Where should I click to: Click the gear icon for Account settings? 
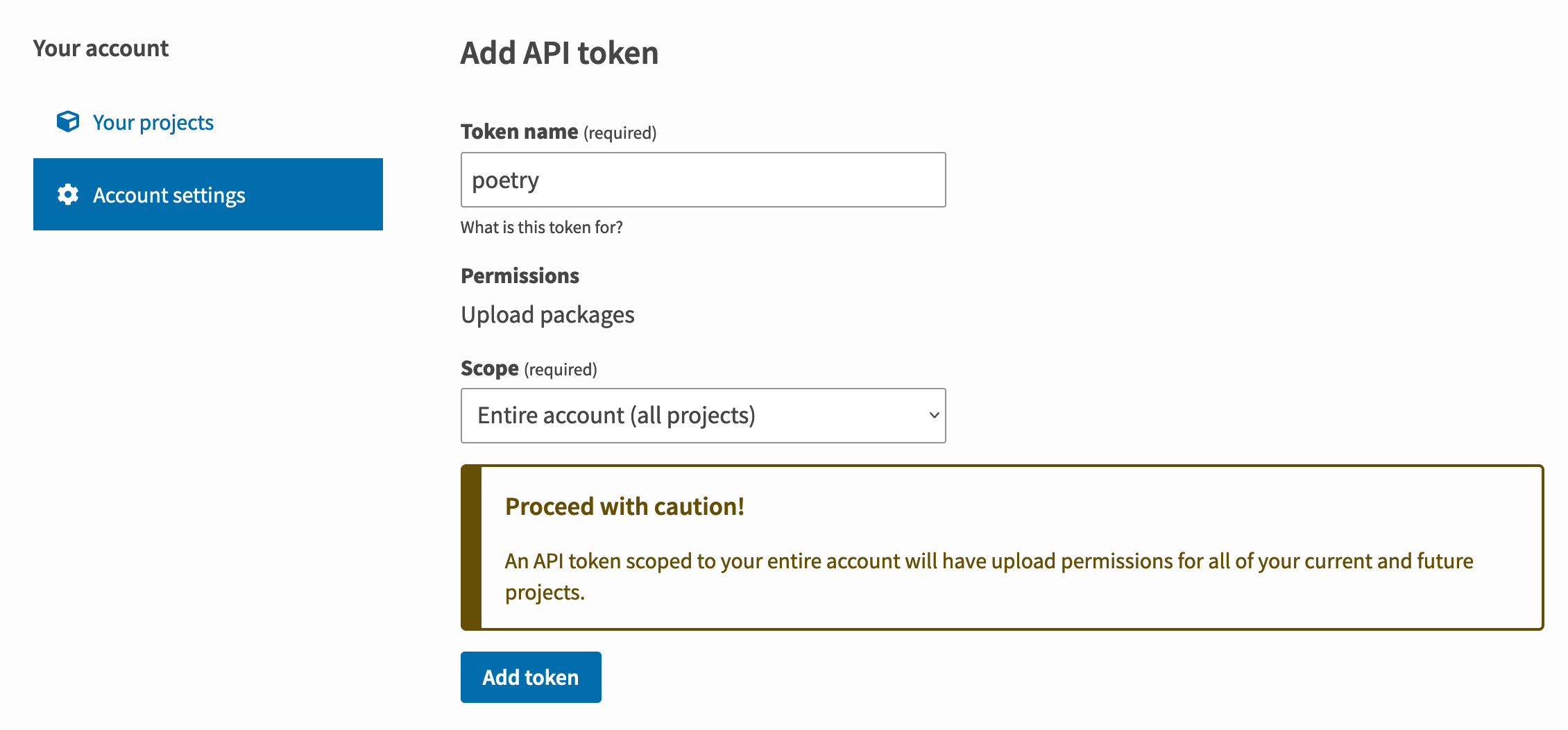pyautogui.click(x=68, y=194)
